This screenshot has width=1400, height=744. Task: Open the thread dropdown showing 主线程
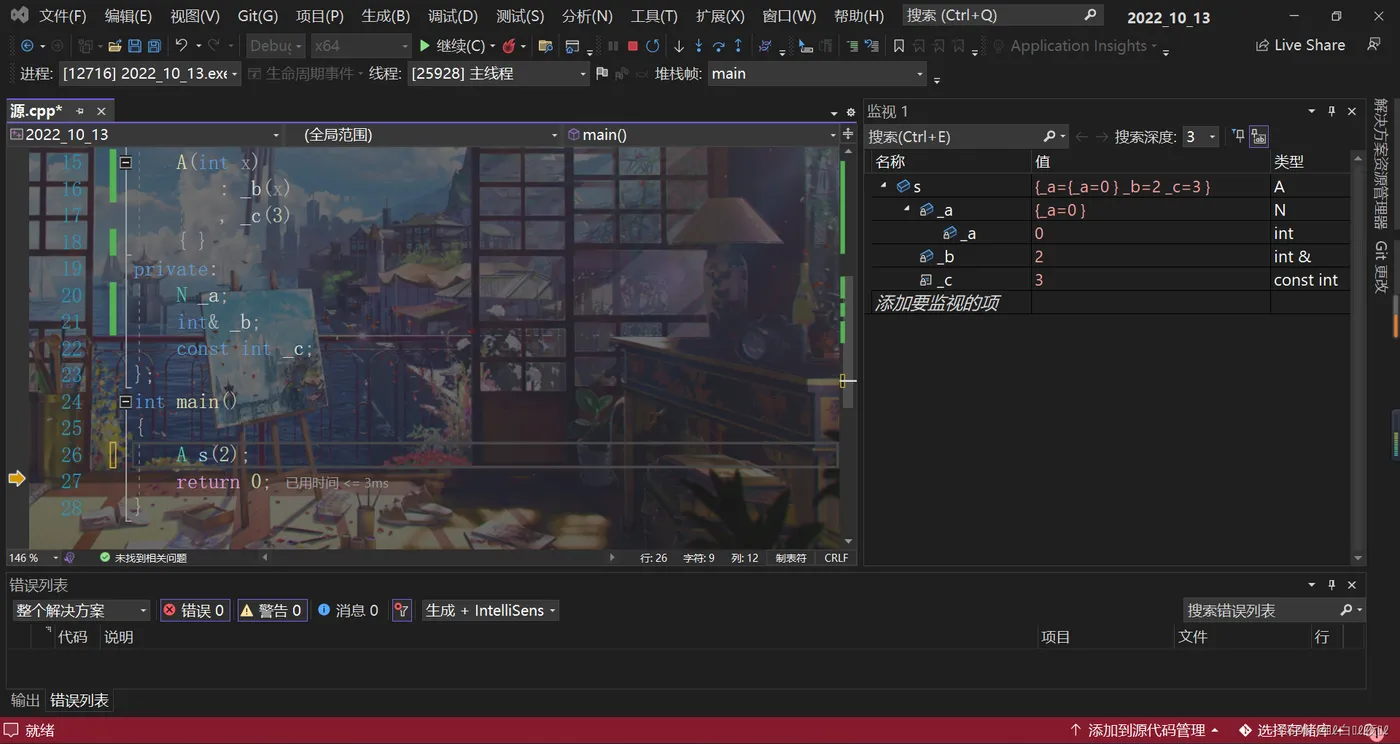(498, 74)
